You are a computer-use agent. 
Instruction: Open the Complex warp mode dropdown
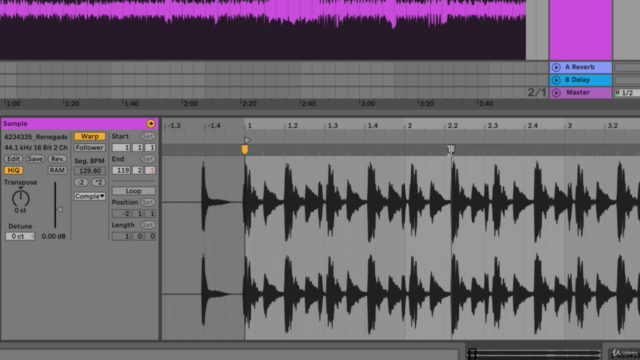[90, 196]
